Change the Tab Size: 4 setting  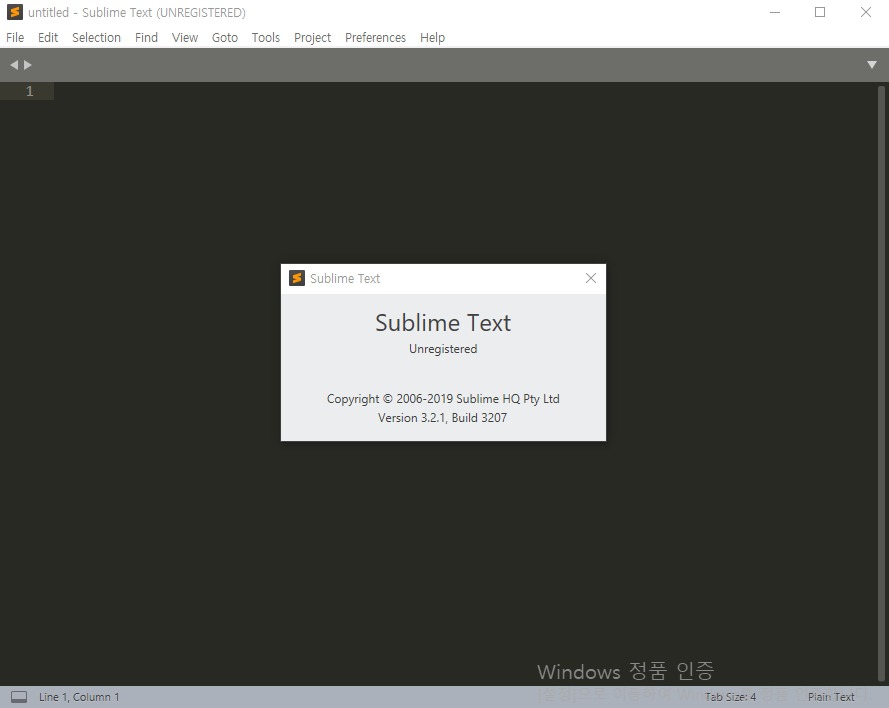(730, 697)
